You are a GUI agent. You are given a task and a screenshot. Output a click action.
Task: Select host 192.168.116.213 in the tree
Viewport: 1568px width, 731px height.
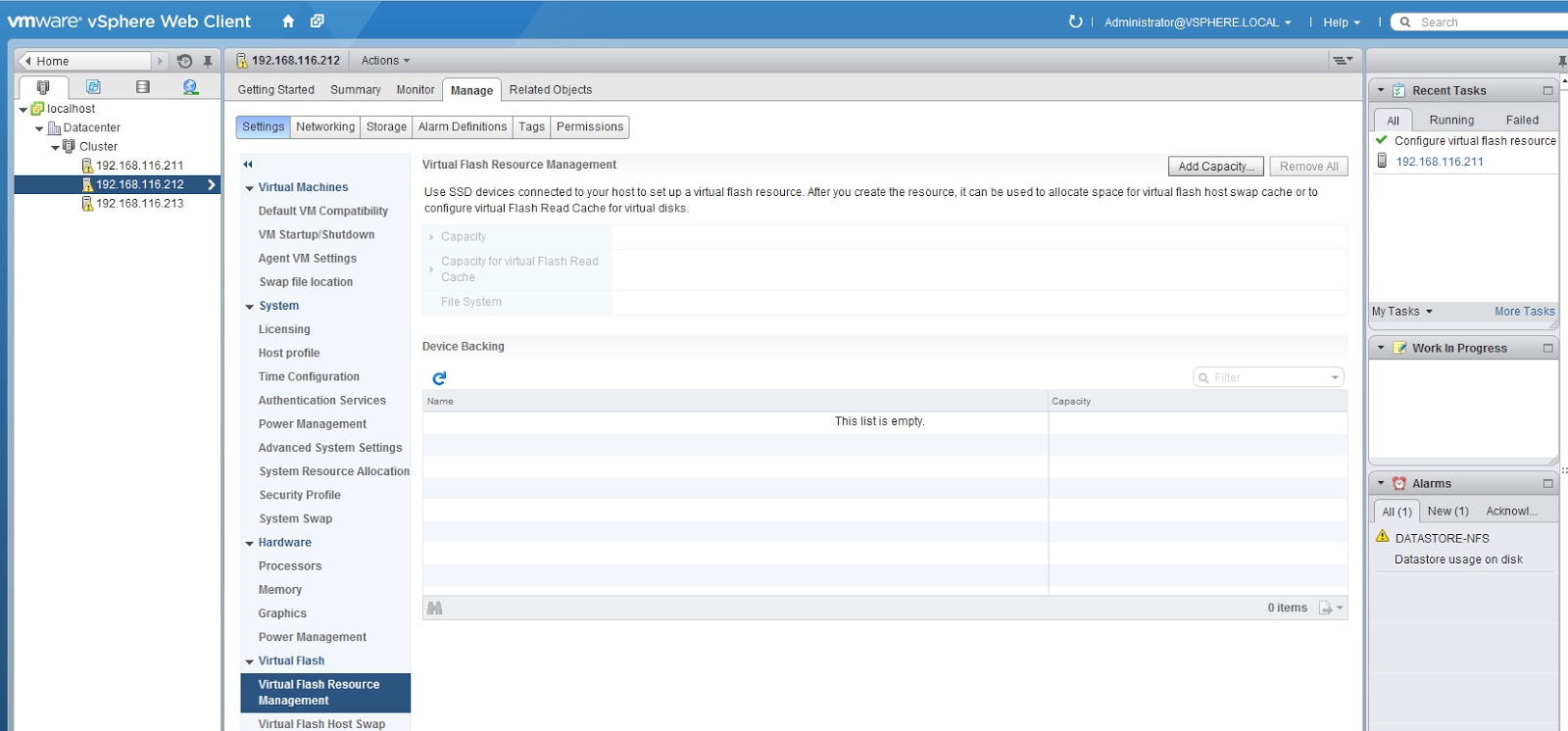(x=139, y=204)
